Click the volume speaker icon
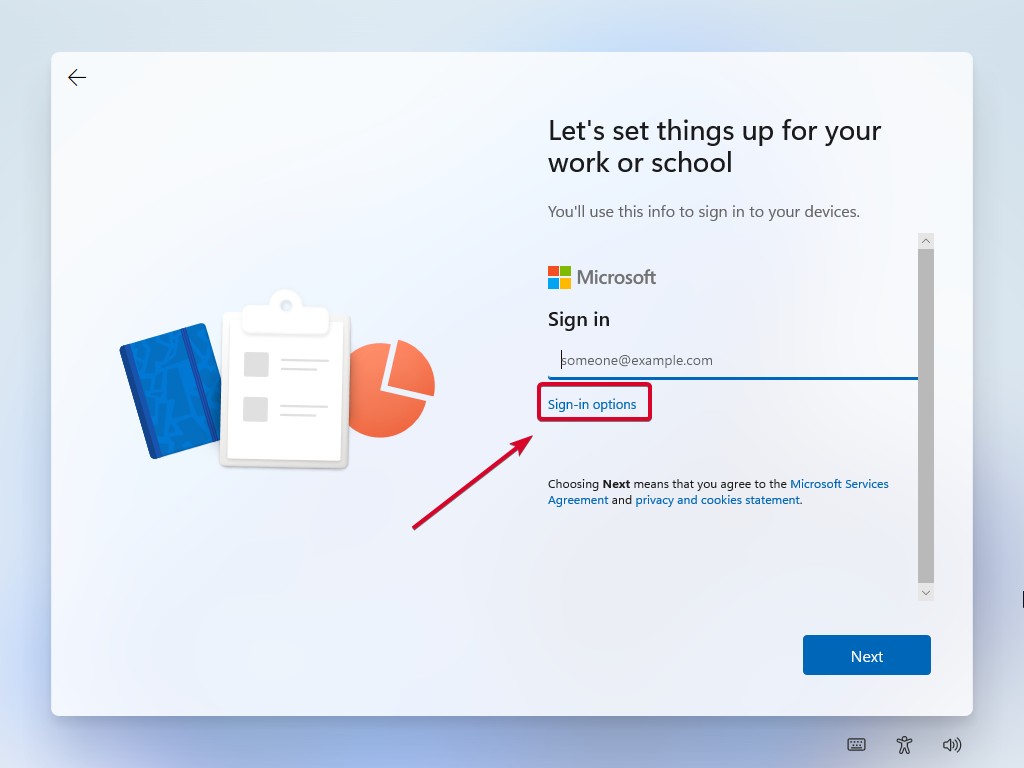Screen dimensions: 1024x768 coord(952,744)
